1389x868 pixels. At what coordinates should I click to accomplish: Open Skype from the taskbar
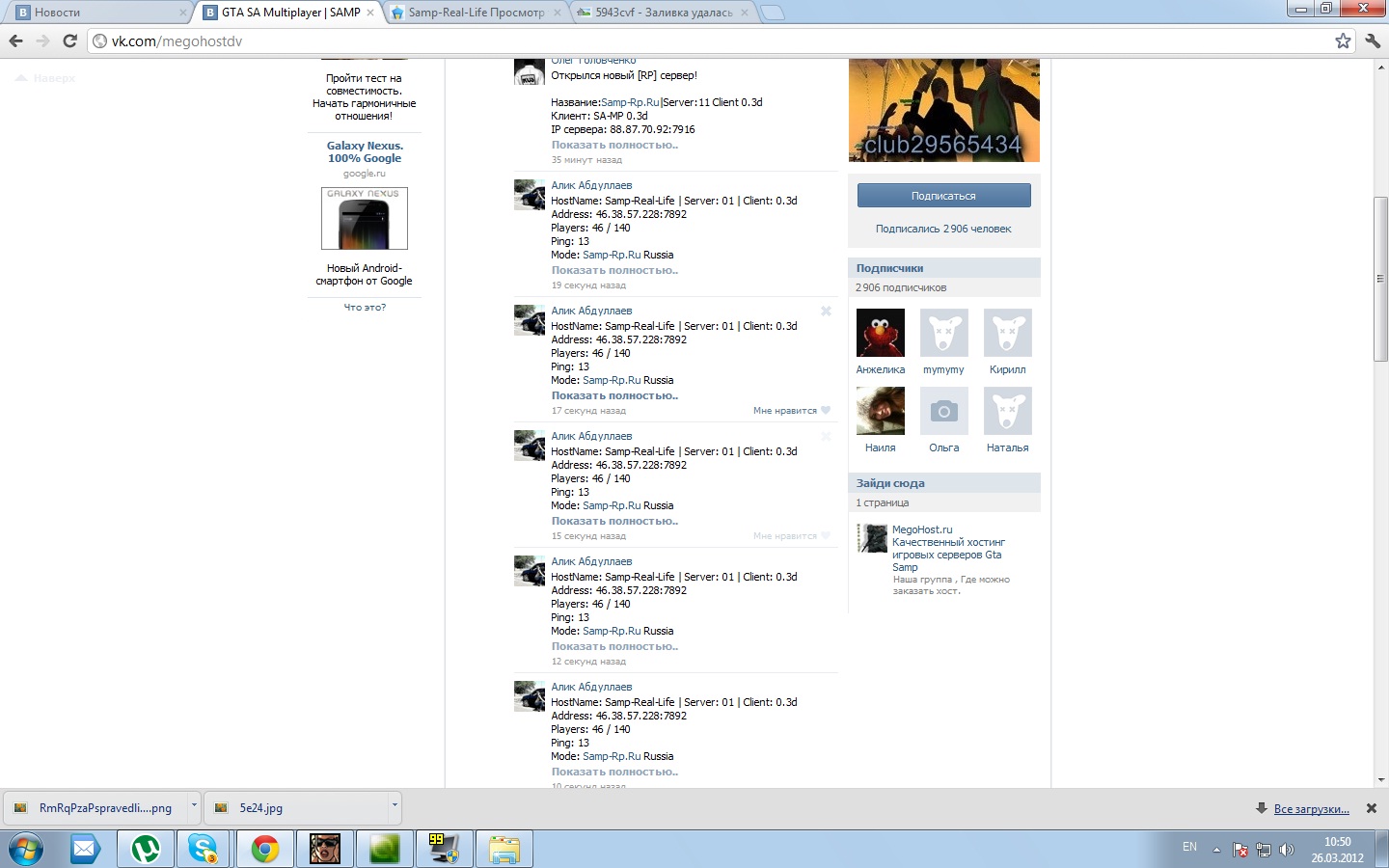pos(204,850)
